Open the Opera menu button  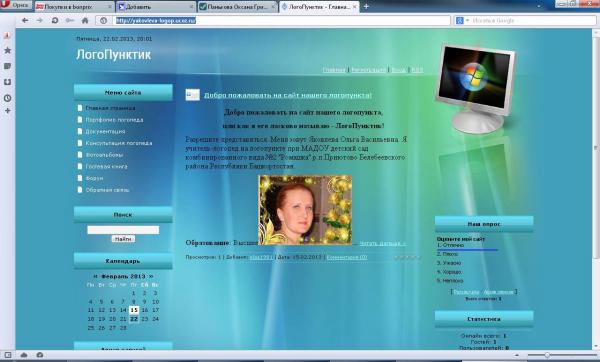[15, 5]
